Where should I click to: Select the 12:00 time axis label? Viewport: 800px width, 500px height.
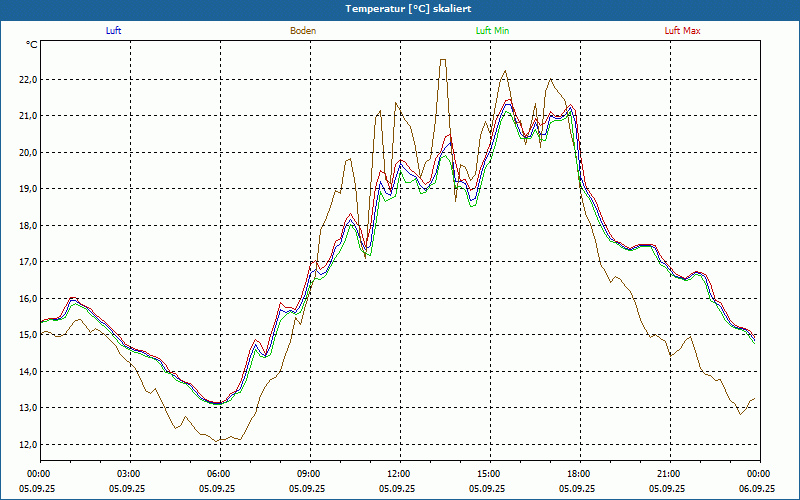coord(399,474)
